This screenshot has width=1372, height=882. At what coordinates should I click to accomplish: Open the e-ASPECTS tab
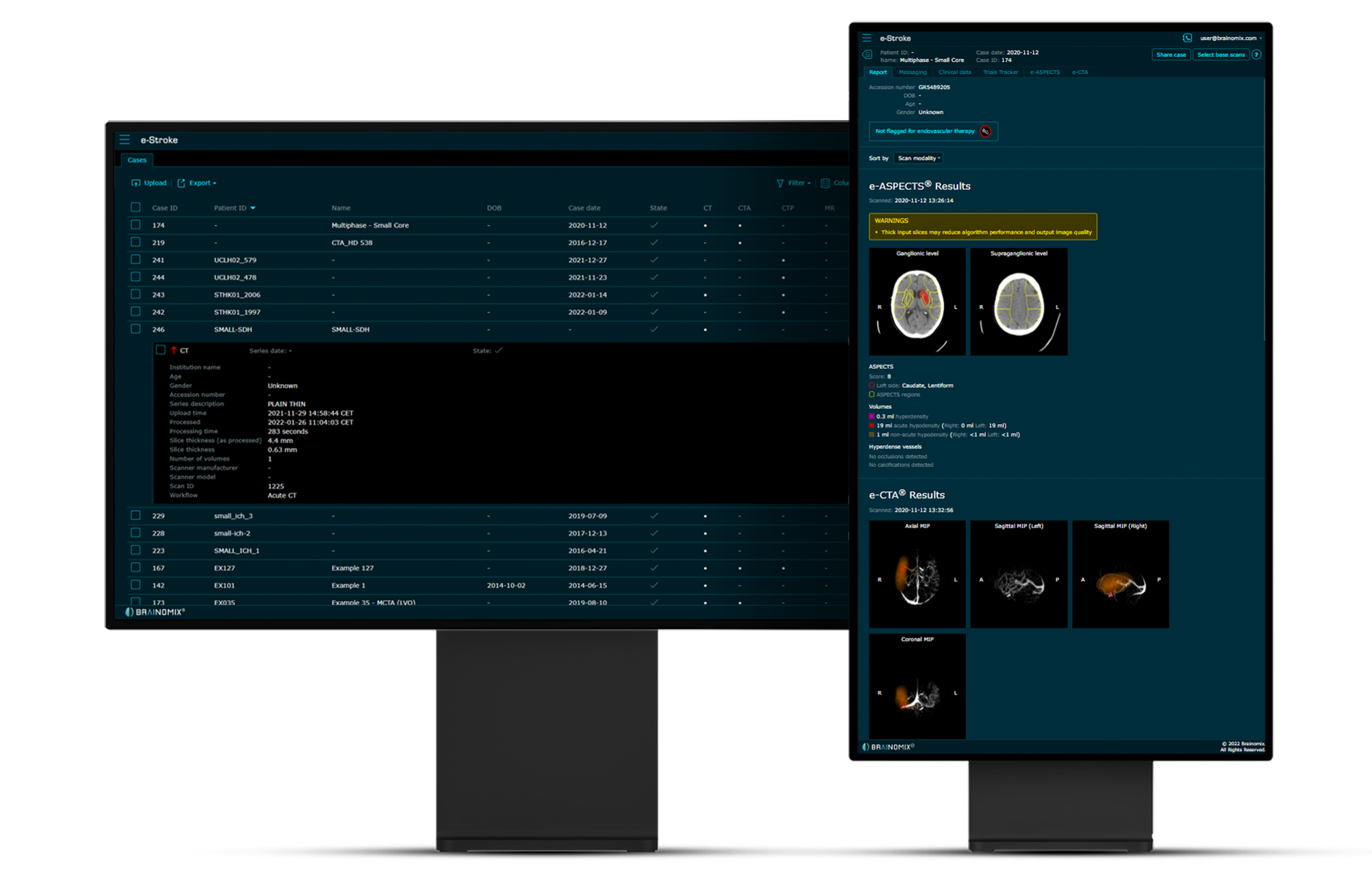tap(1045, 72)
